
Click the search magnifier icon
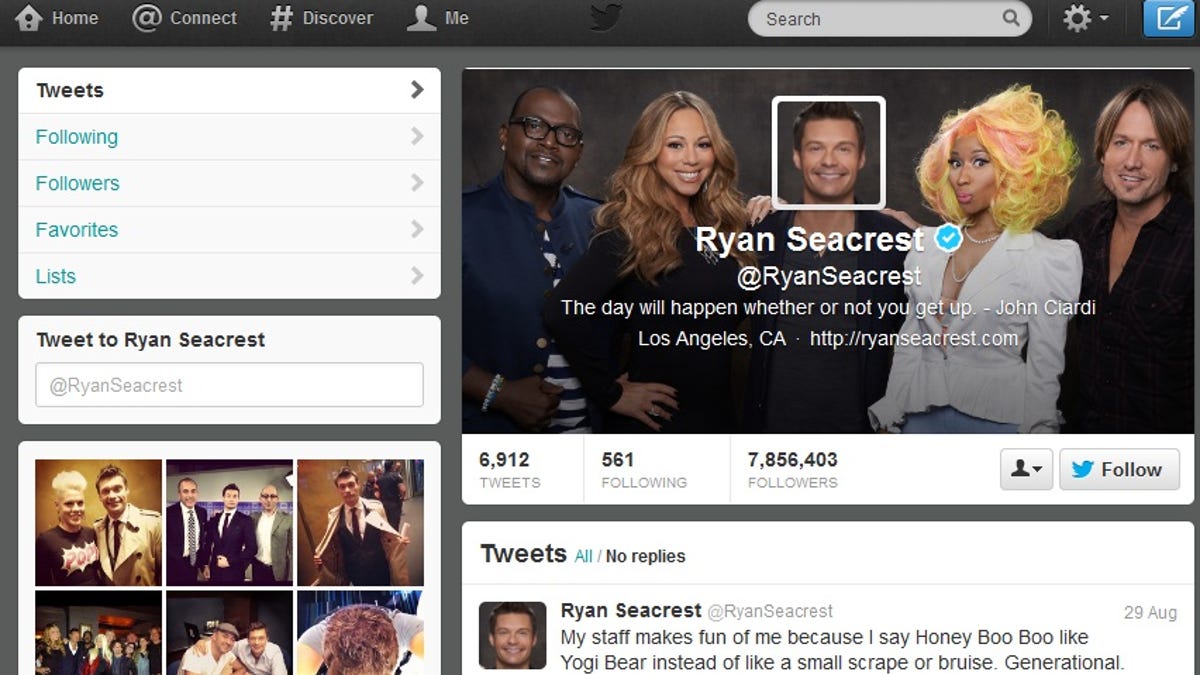pyautogui.click(x=1011, y=18)
